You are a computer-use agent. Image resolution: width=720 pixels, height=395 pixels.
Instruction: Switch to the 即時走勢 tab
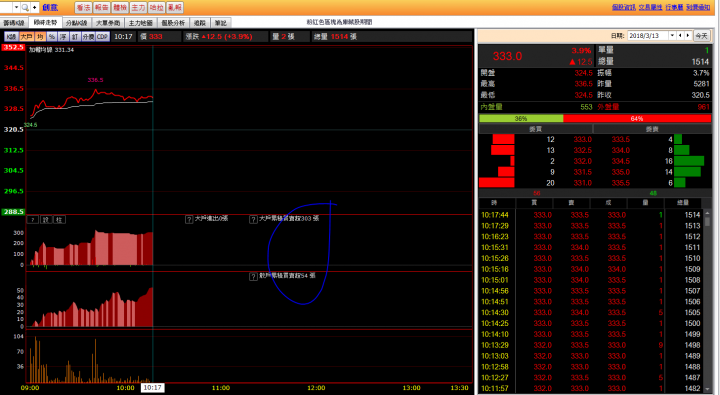45,23
